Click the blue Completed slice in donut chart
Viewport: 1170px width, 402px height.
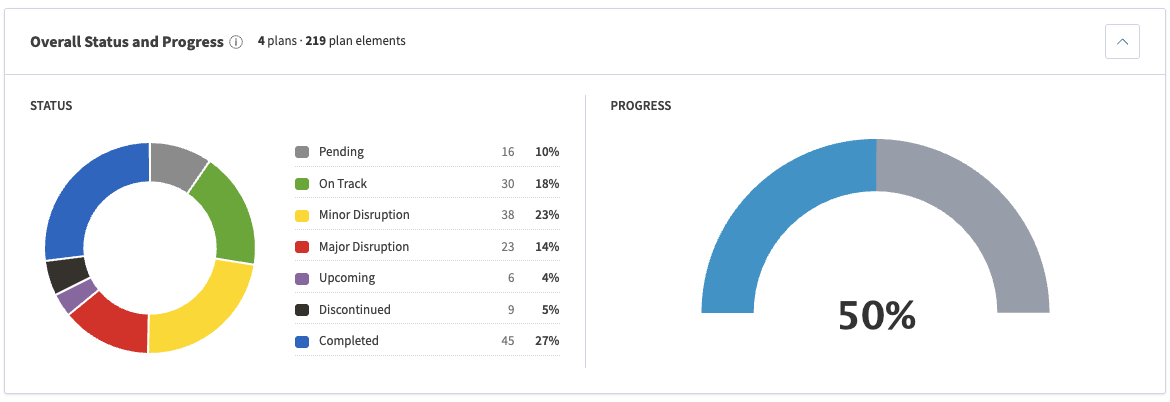tap(88, 195)
